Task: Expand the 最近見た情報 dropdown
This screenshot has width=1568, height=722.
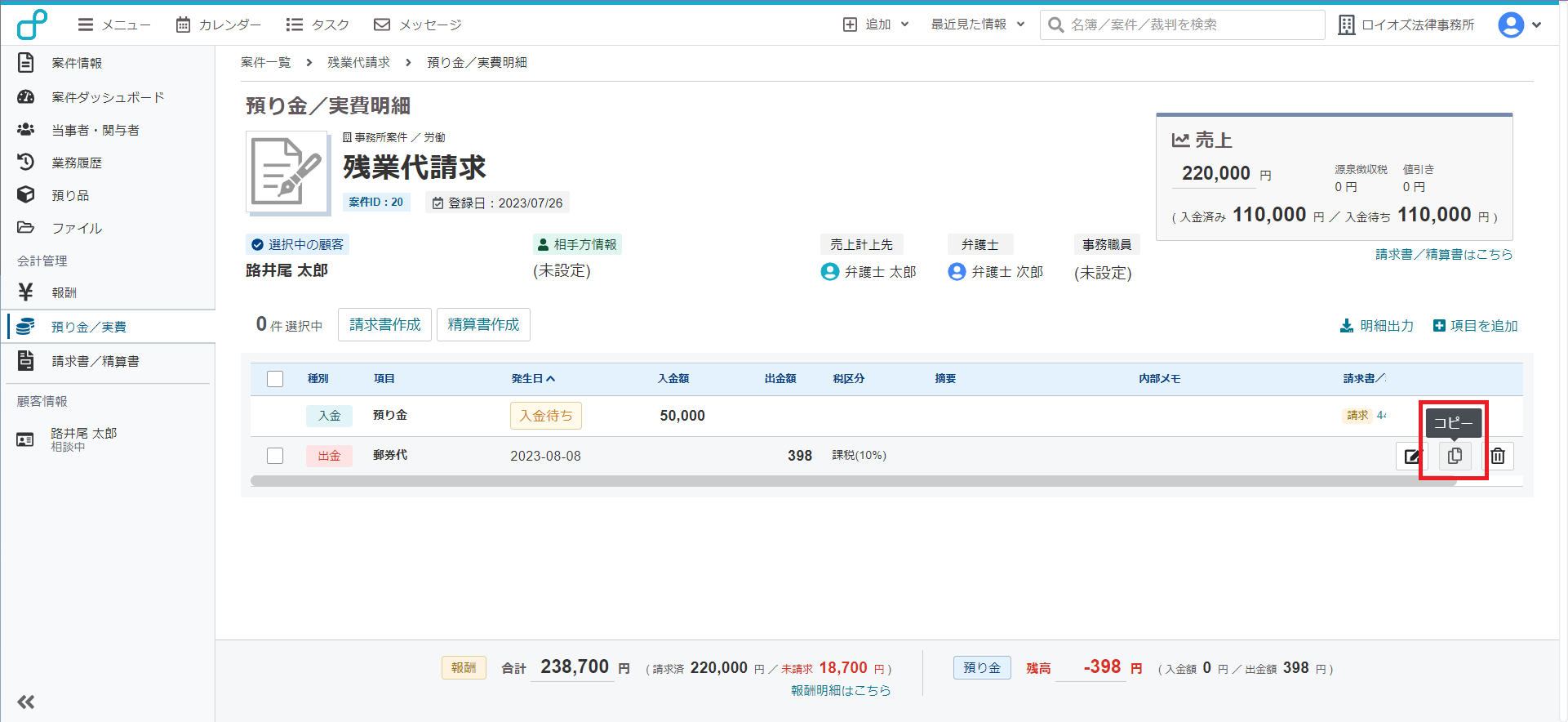Action: point(978,25)
